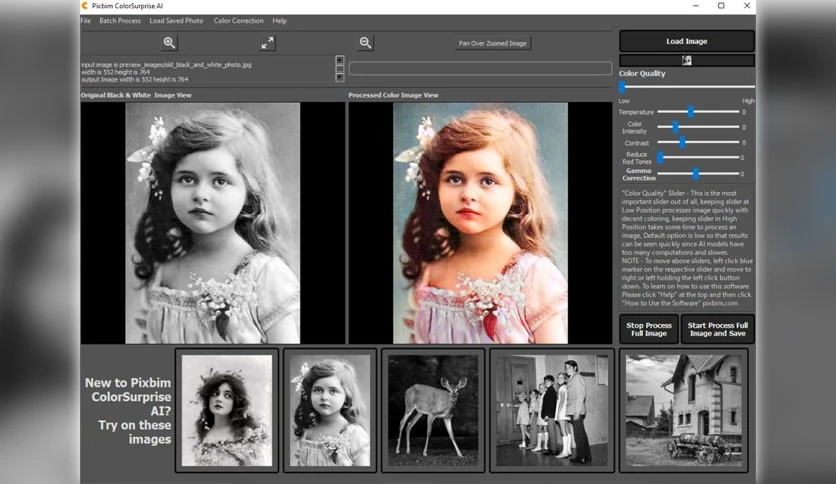Viewport: 836px width, 484px height.
Task: Click the Color Quality slider handle
Action: (x=622, y=87)
